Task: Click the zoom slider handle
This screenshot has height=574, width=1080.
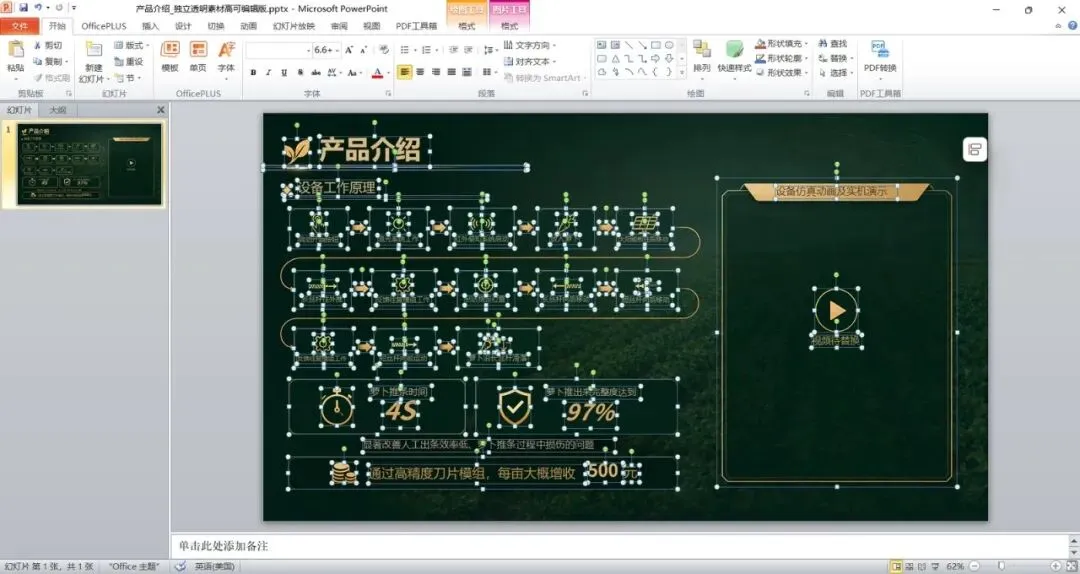Action: [x=1001, y=566]
